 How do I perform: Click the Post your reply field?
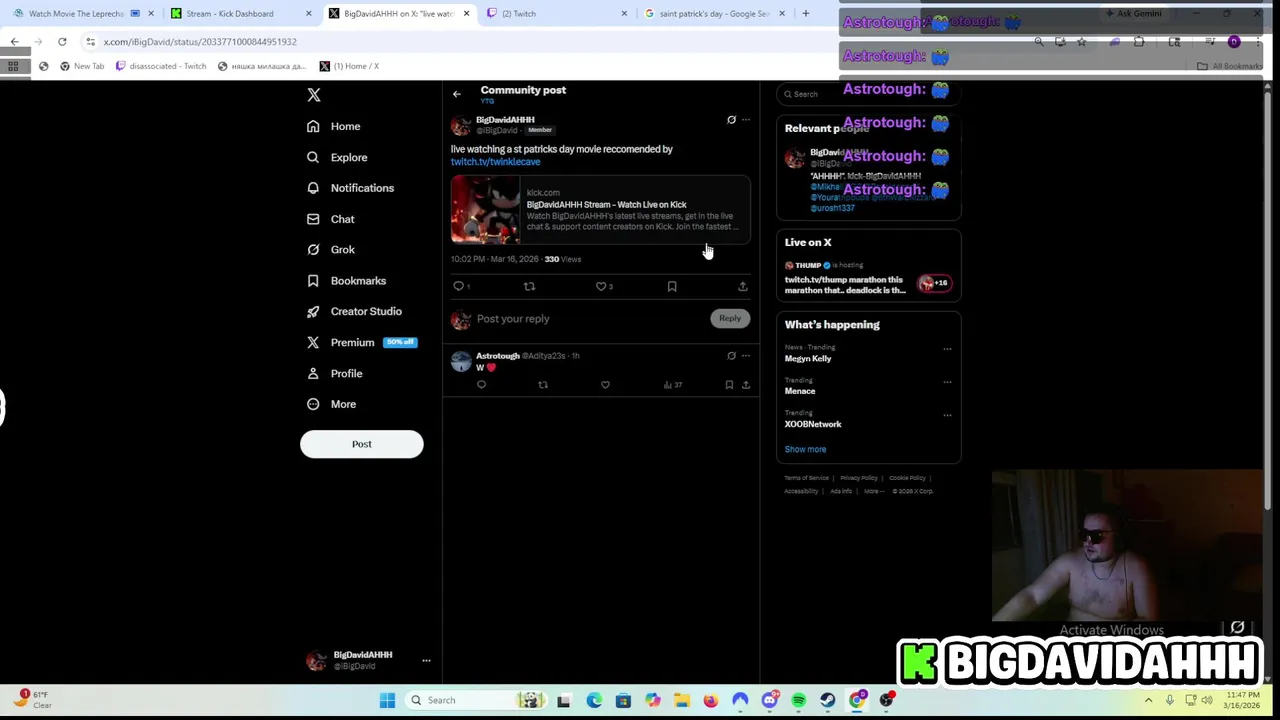pyautogui.click(x=590, y=319)
